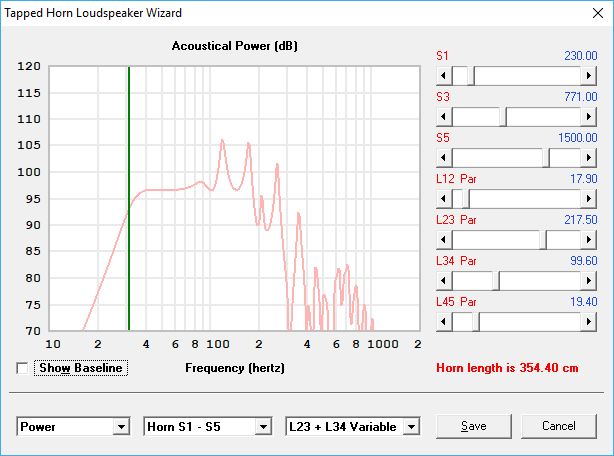Click the S1 slider left arrow
The width and height of the screenshot is (614, 456).
coord(444,76)
